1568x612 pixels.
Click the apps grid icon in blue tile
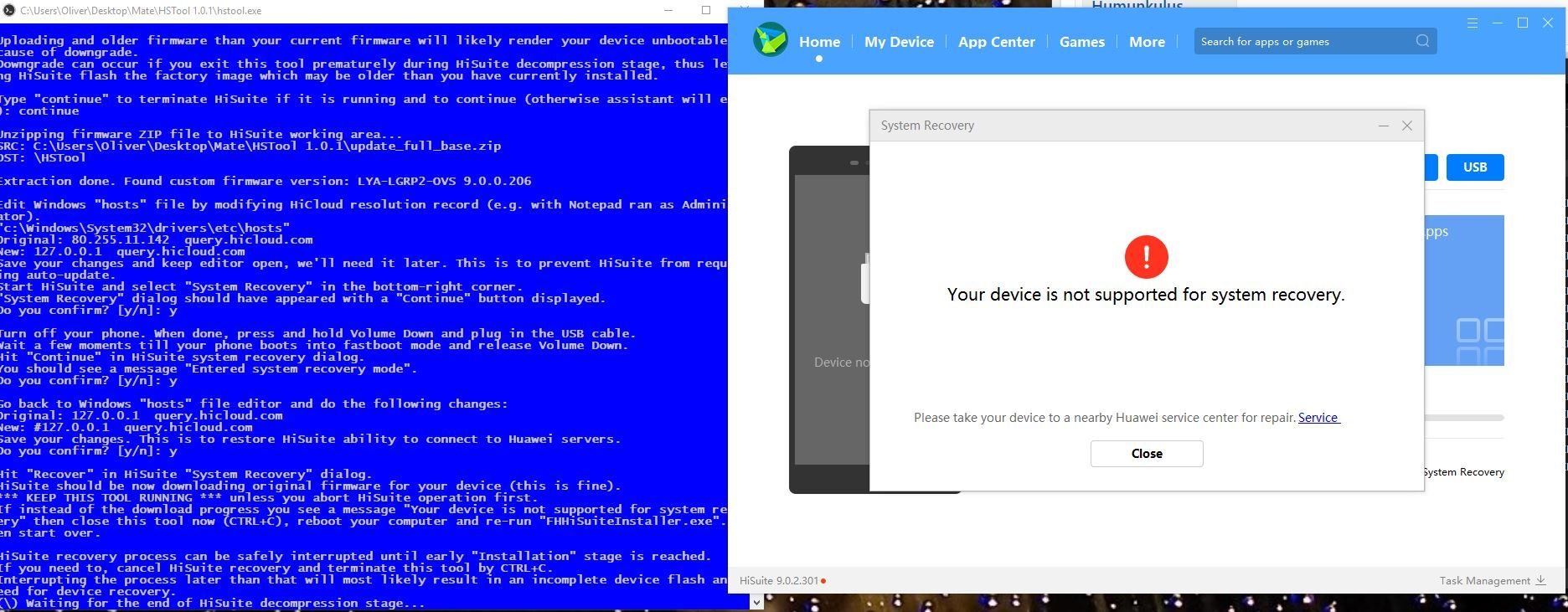point(1480,341)
